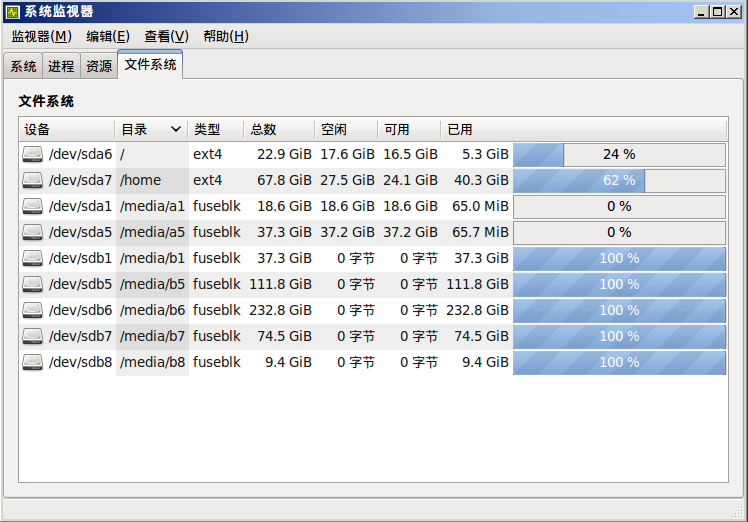
Task: Sort by the 空闲 column header
Action: [x=346, y=129]
